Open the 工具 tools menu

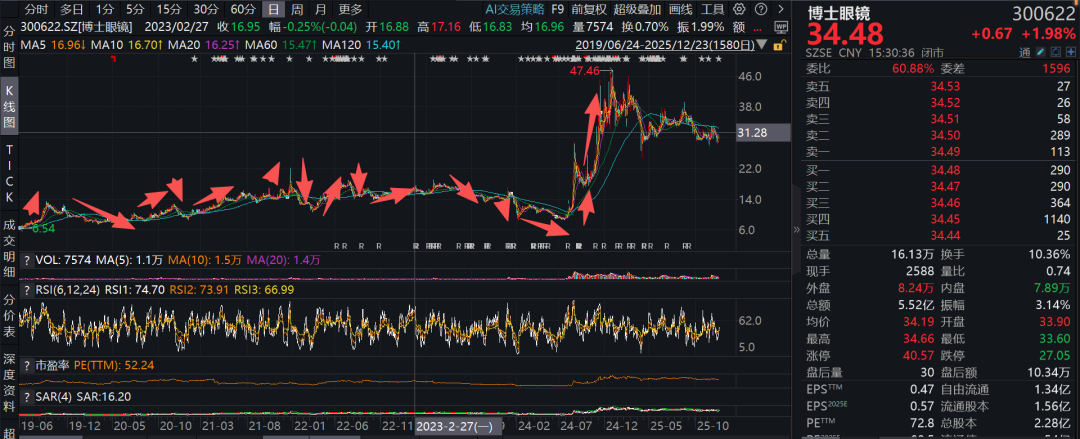pos(713,9)
